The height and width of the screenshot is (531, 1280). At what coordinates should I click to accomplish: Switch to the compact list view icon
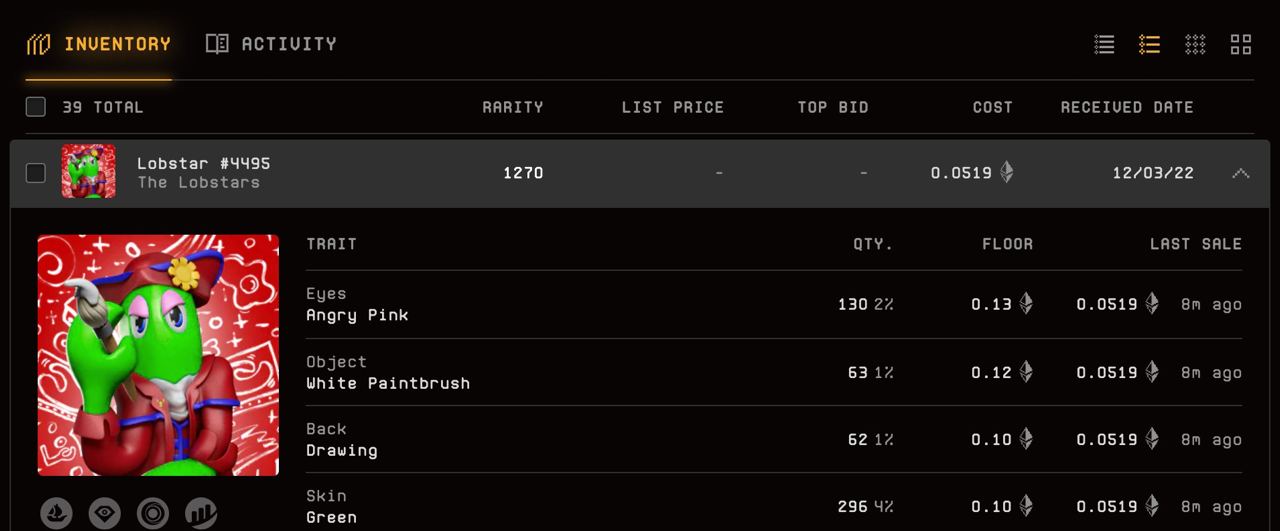[1104, 44]
